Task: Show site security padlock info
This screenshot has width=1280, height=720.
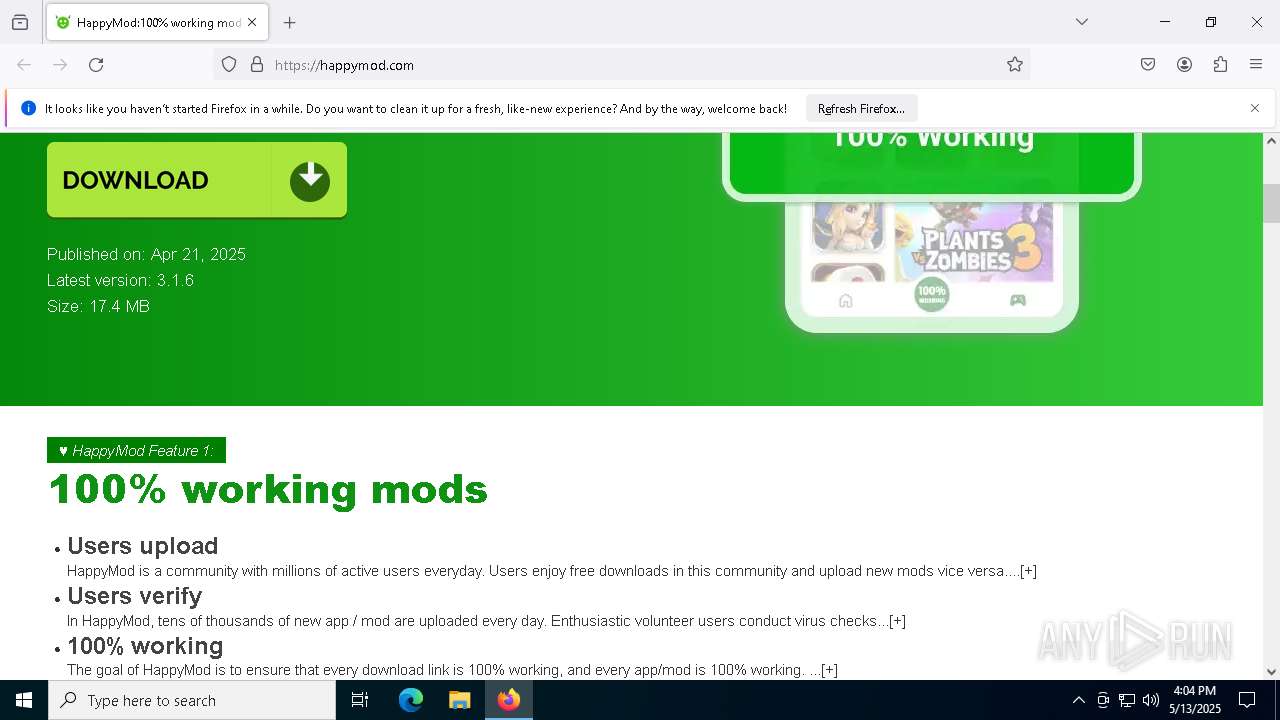Action: tap(257, 65)
